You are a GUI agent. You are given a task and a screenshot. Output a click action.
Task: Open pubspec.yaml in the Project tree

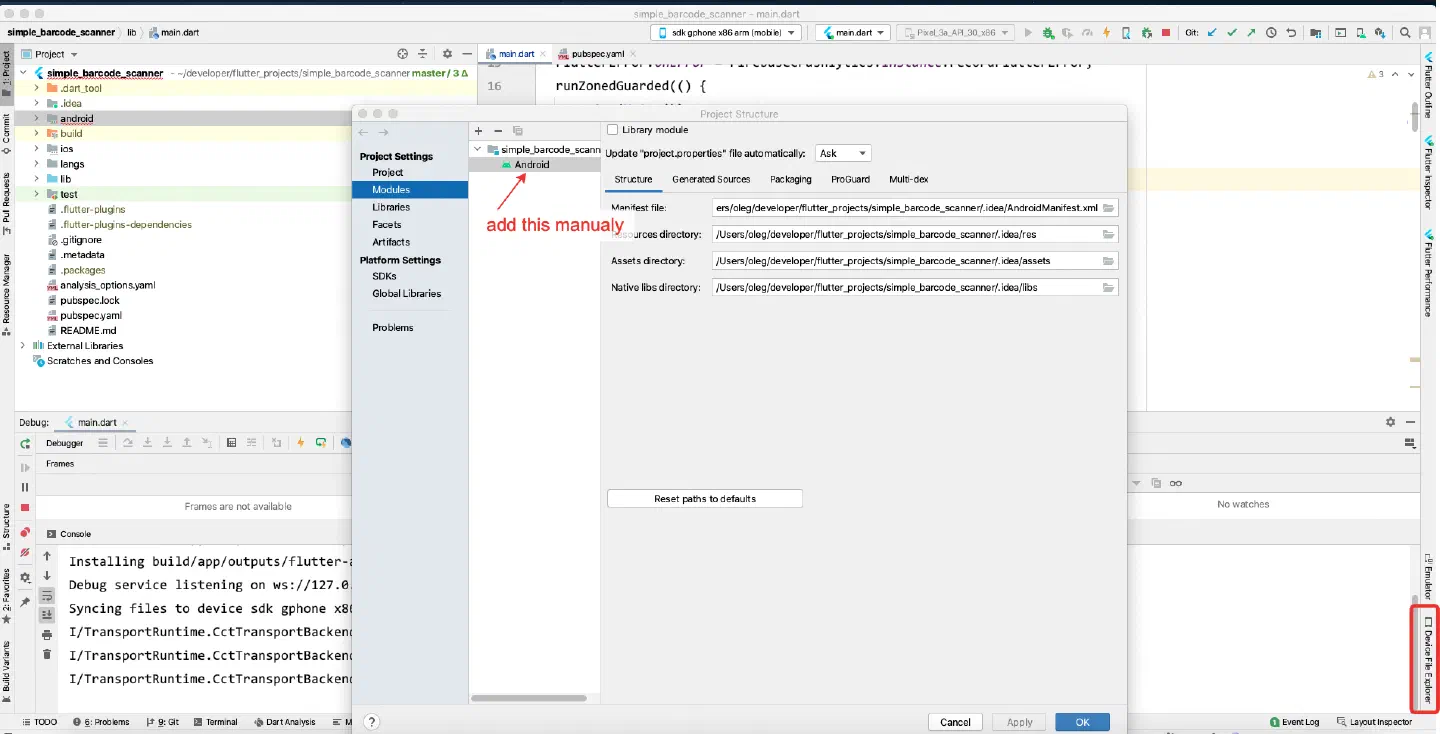(90, 315)
